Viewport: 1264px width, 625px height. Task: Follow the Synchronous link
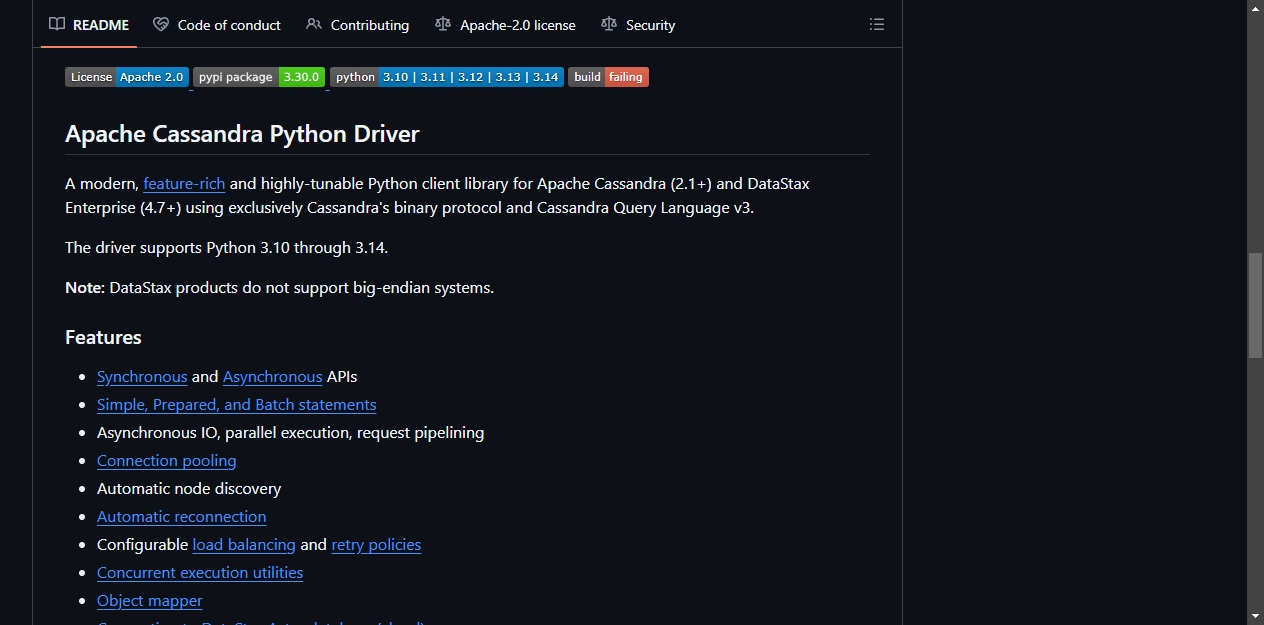[142, 377]
